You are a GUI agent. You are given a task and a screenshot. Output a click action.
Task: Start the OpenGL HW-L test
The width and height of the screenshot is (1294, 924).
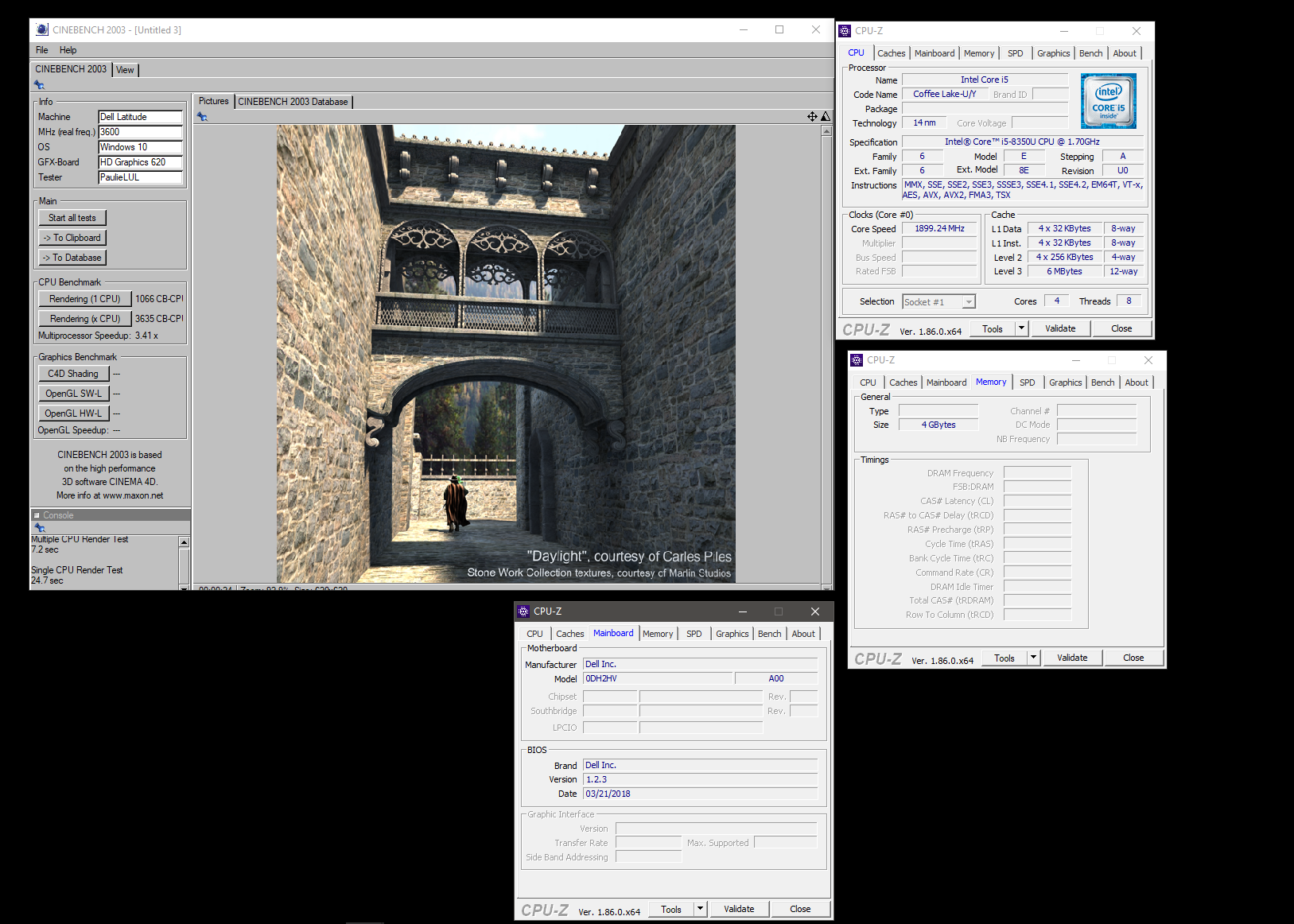73,413
